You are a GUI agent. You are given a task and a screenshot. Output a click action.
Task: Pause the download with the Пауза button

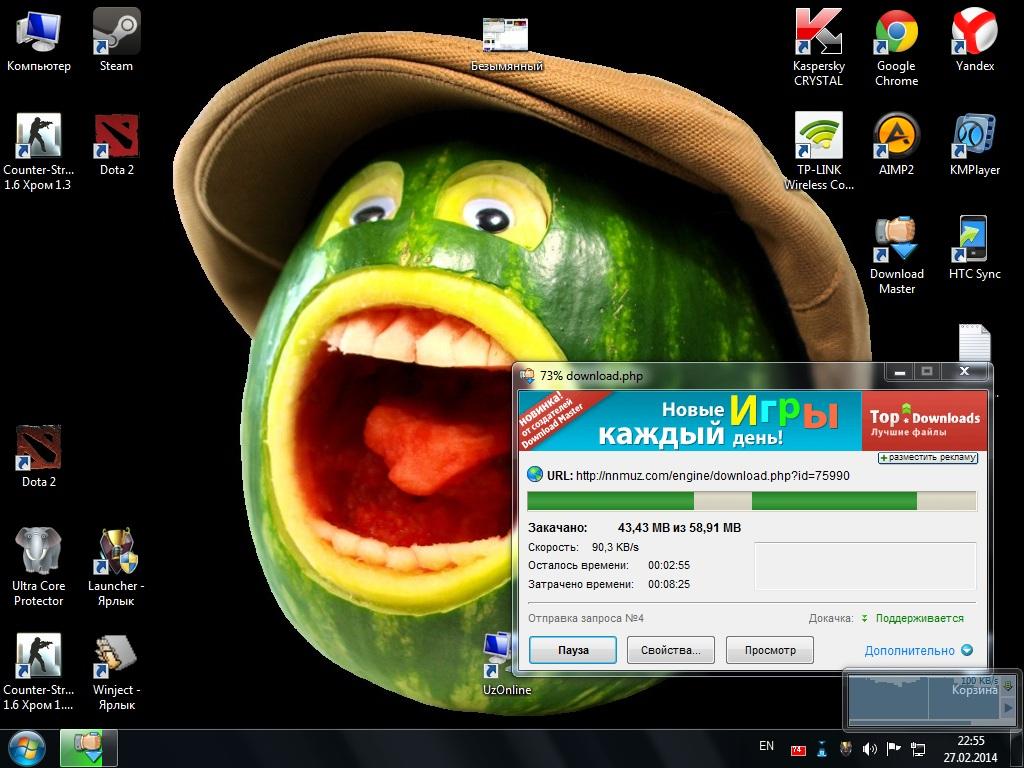(573, 650)
